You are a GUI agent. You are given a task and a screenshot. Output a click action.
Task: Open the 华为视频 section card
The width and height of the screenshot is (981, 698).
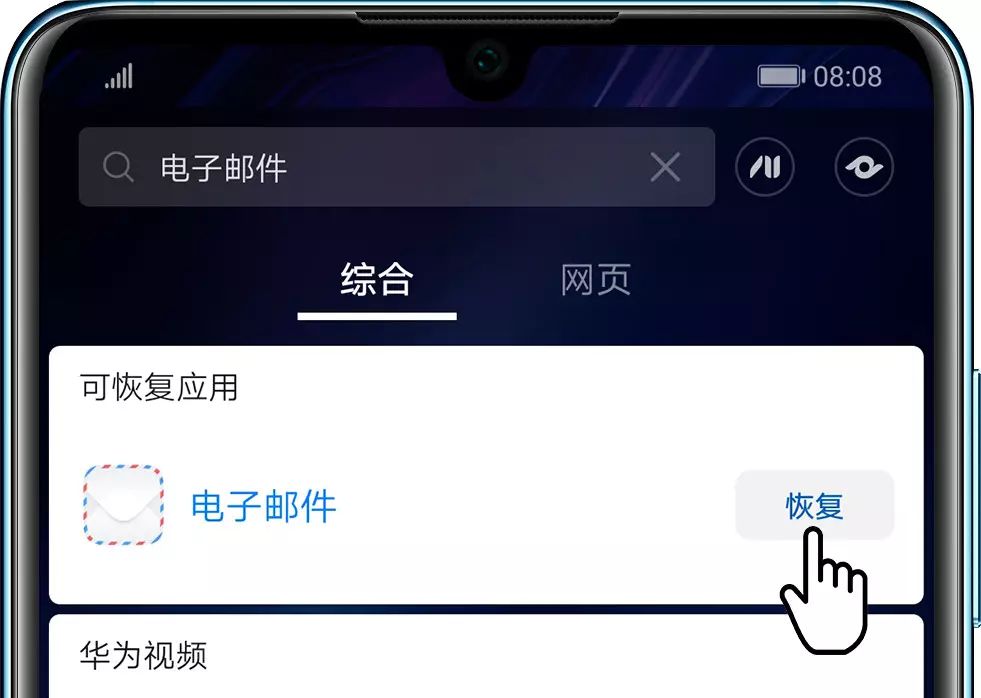point(486,657)
